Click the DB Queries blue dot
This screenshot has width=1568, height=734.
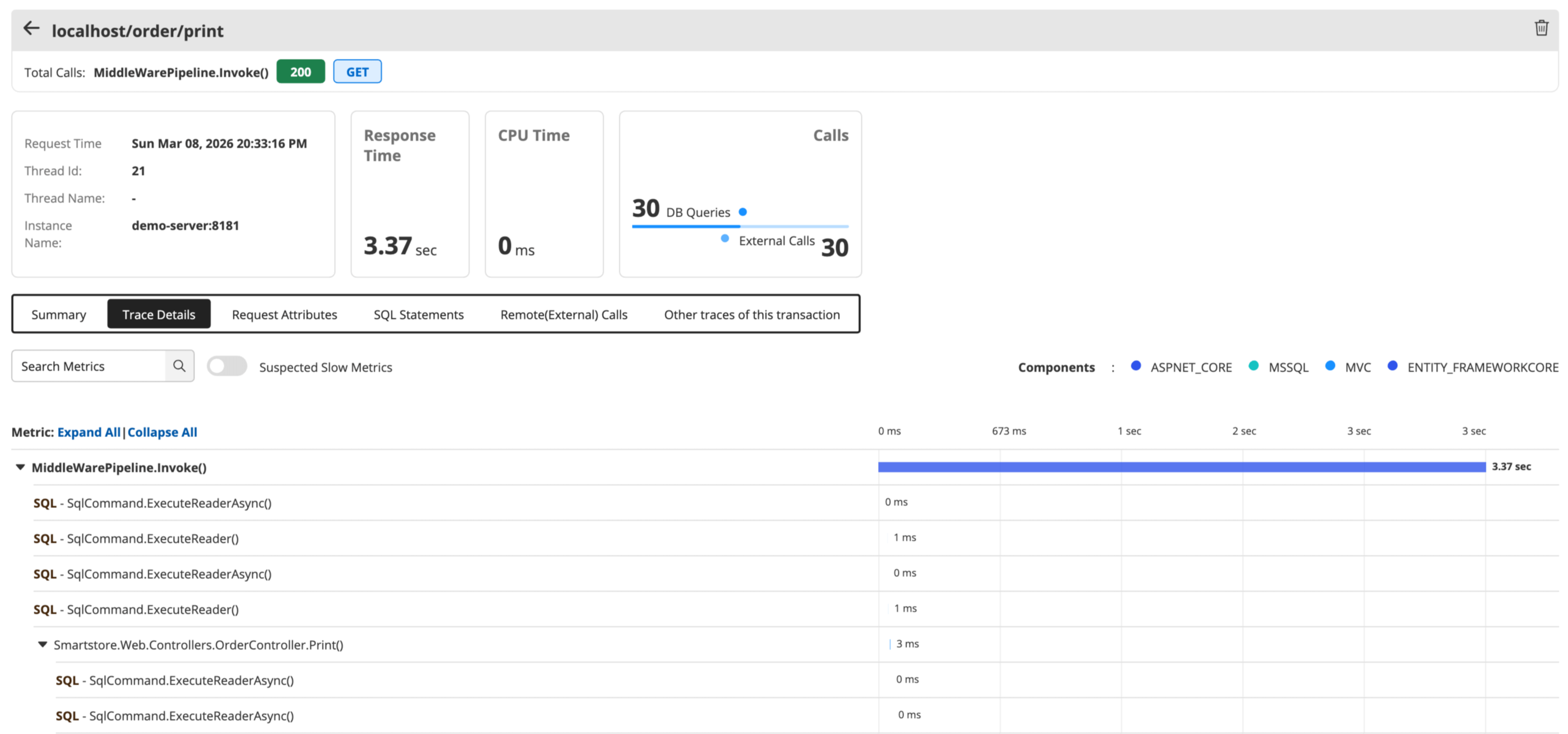pos(742,212)
